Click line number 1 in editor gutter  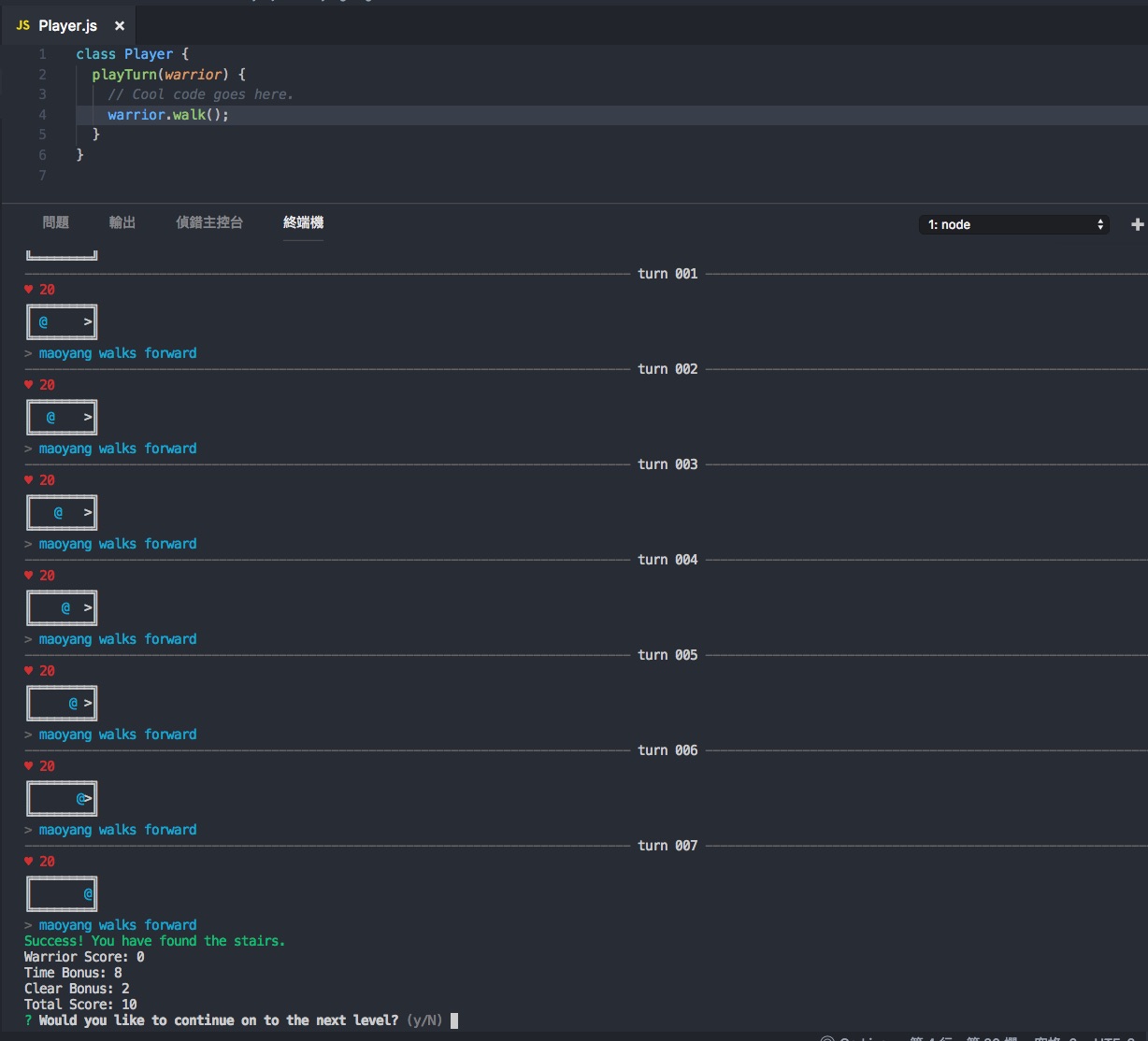pyautogui.click(x=43, y=54)
